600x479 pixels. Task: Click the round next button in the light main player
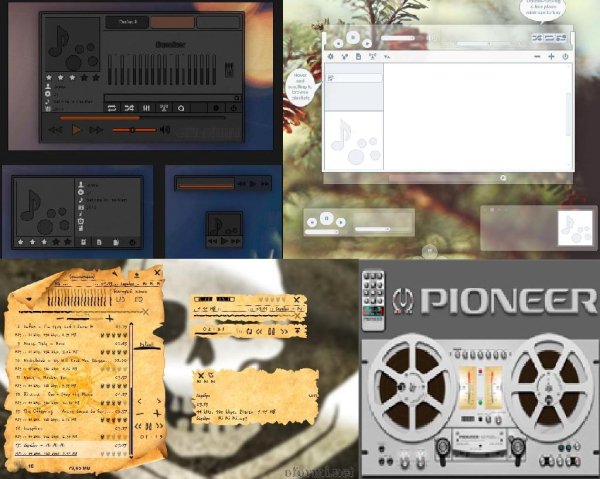(x=367, y=44)
